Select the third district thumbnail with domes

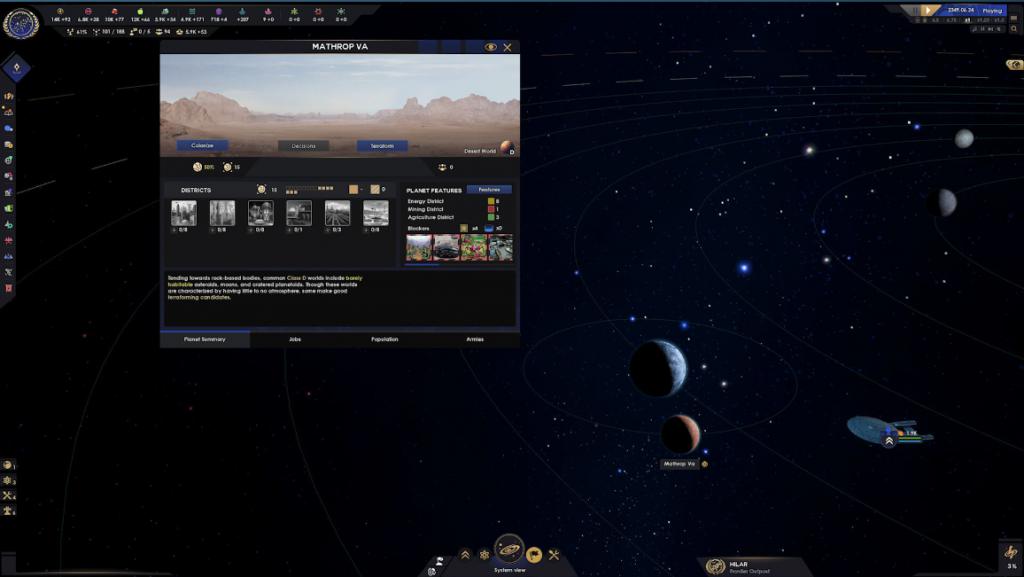coord(261,213)
